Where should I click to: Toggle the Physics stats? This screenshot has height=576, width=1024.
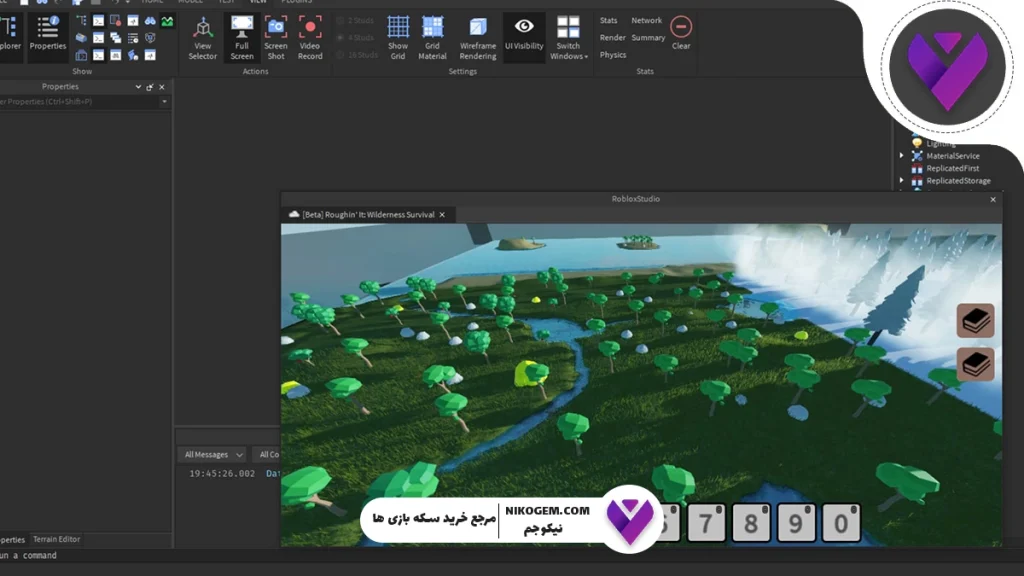[x=613, y=55]
